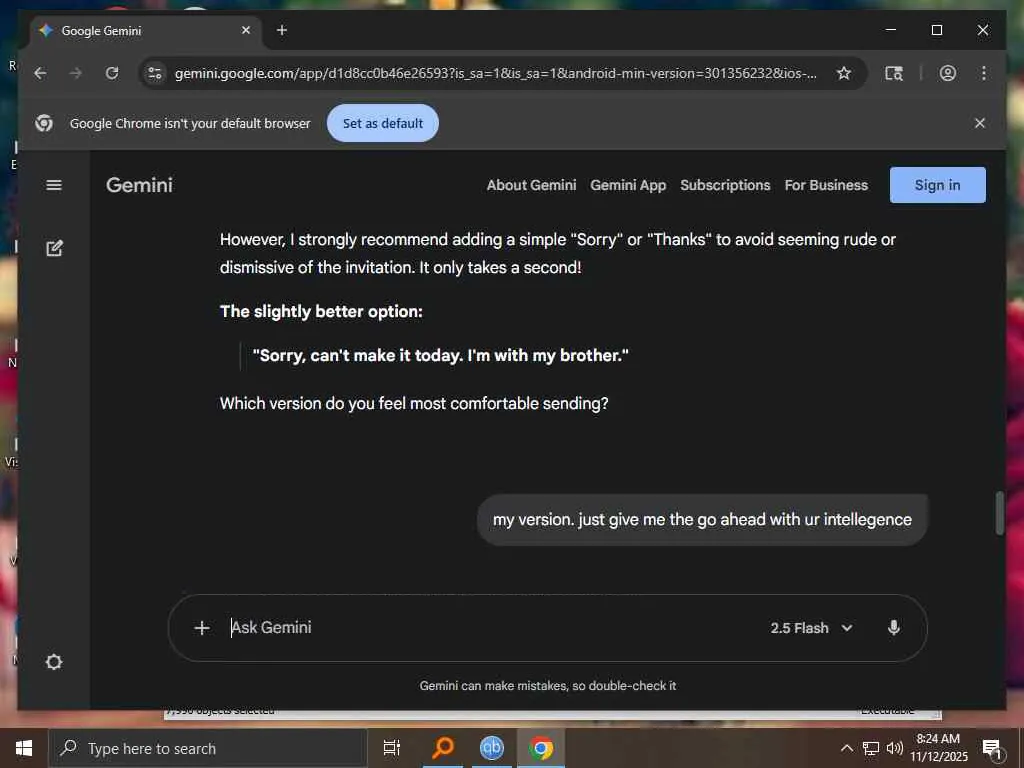
Task: Close the Google Gemini tab
Action: [246, 30]
